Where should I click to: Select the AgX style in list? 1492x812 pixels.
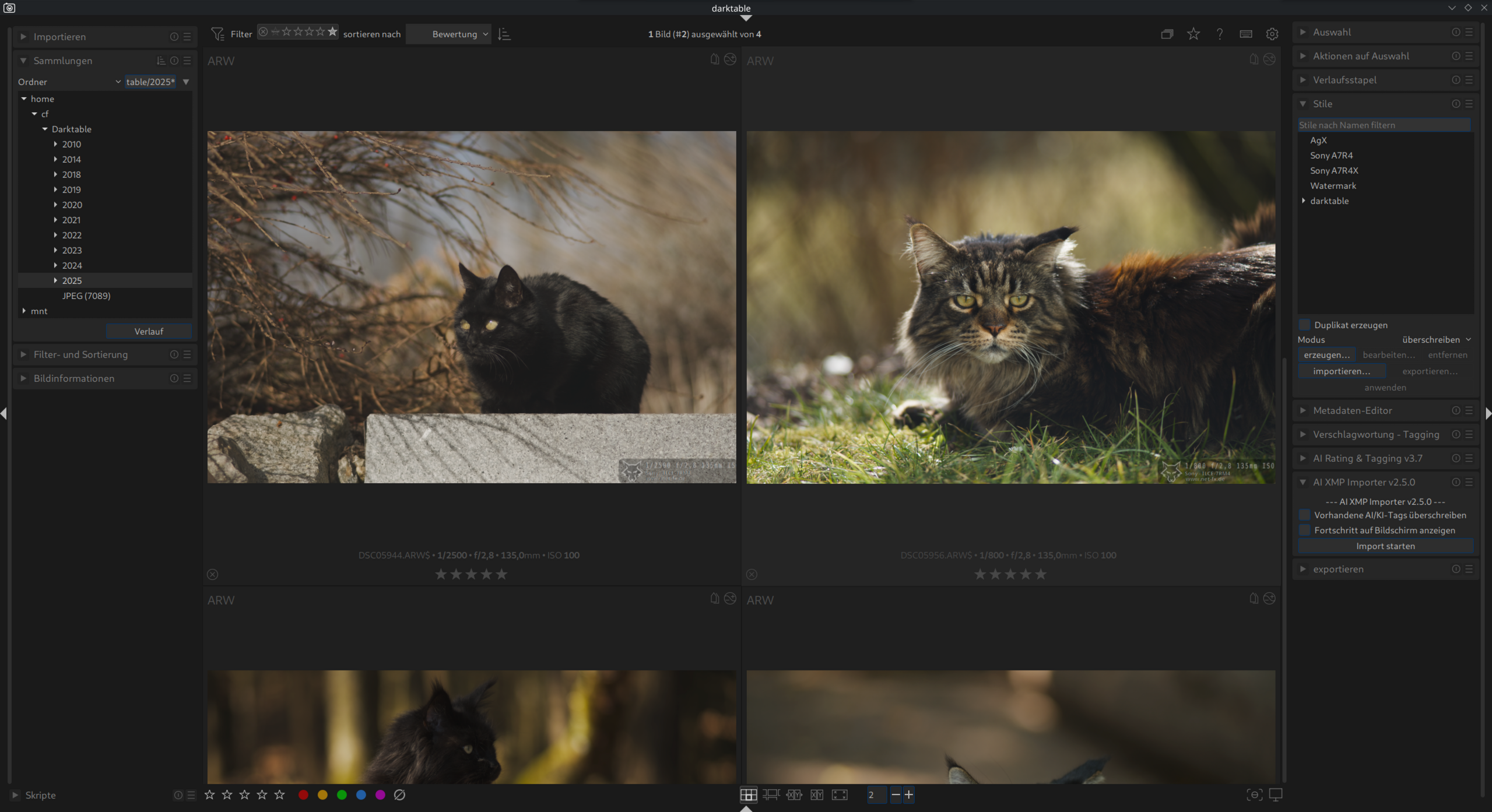pyautogui.click(x=1318, y=140)
